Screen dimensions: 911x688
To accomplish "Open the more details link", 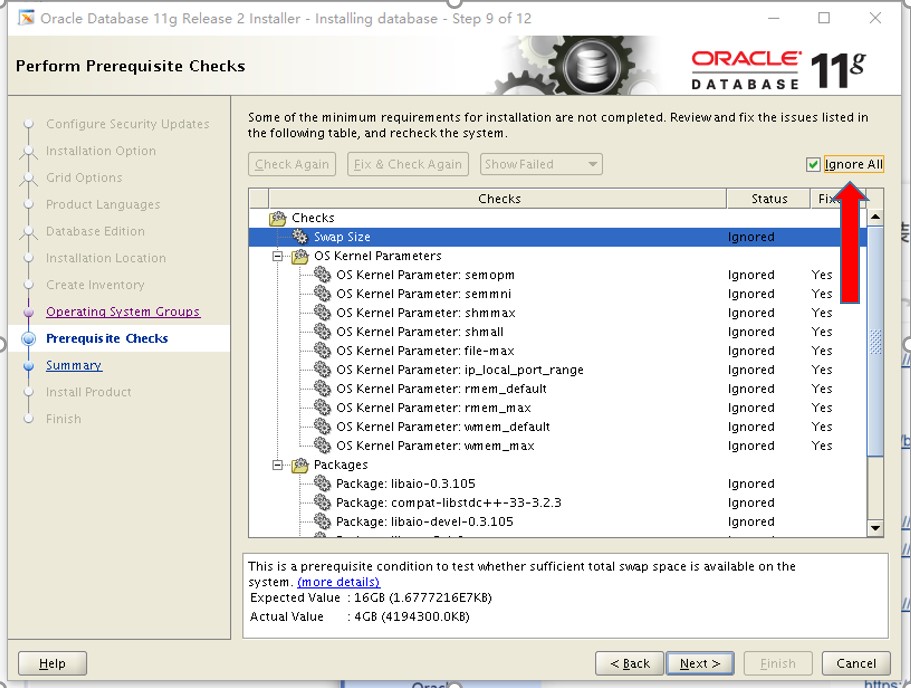I will pos(338,582).
